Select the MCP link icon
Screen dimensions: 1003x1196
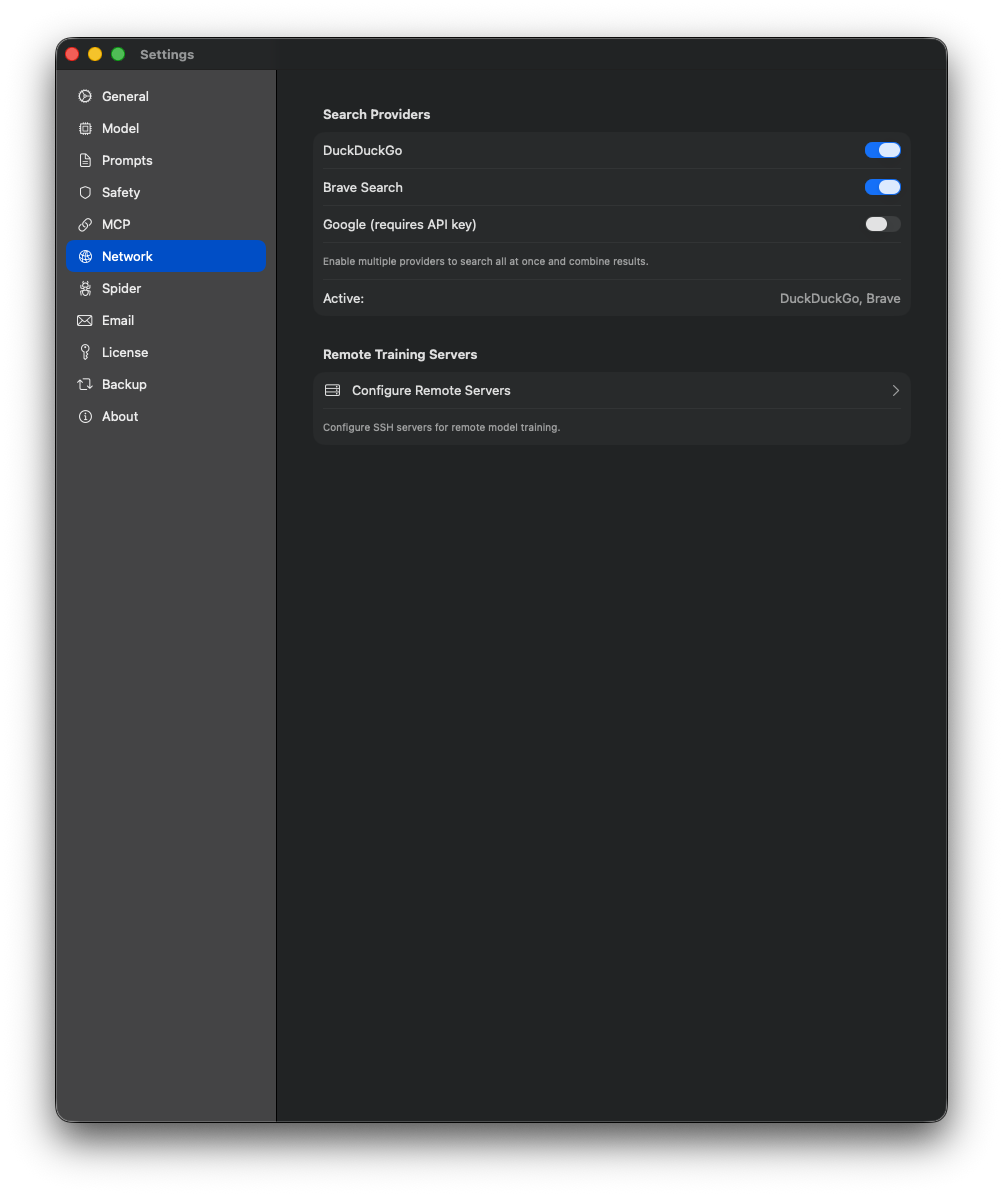[86, 224]
